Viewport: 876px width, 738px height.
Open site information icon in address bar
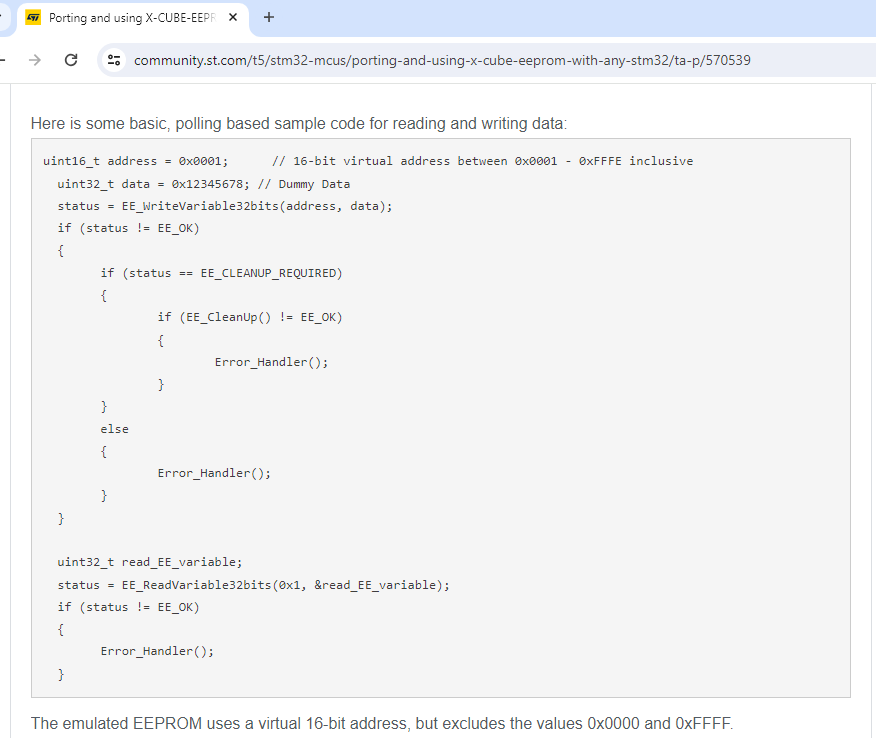[x=114, y=60]
